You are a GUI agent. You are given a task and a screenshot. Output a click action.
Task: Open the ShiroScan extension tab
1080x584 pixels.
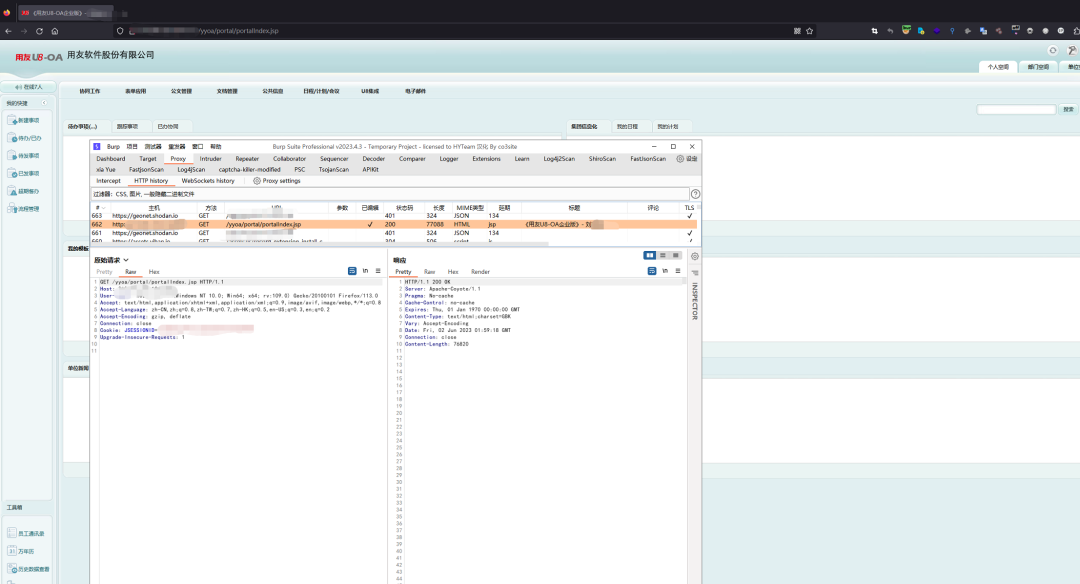(x=602, y=159)
